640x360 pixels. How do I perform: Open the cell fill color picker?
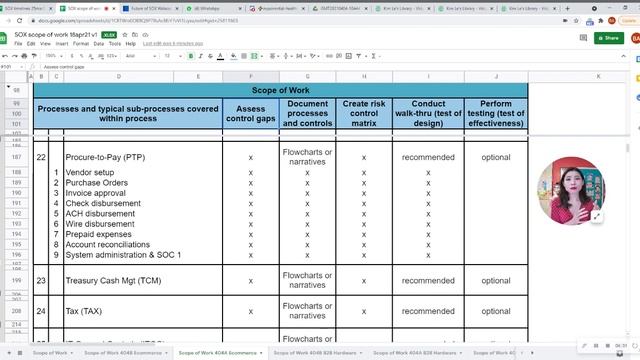click(233, 56)
